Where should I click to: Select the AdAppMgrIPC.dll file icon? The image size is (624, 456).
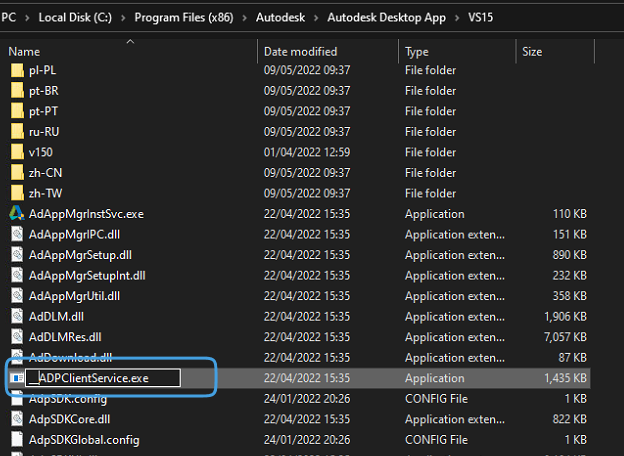pyautogui.click(x=16, y=234)
